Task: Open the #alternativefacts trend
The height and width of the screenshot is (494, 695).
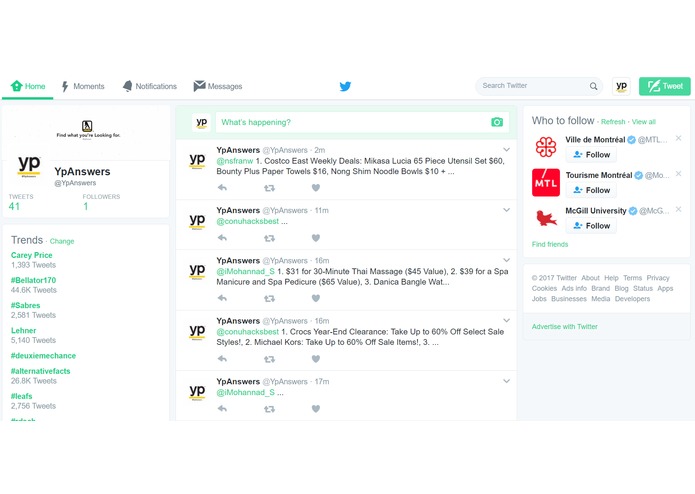Action: 40,371
